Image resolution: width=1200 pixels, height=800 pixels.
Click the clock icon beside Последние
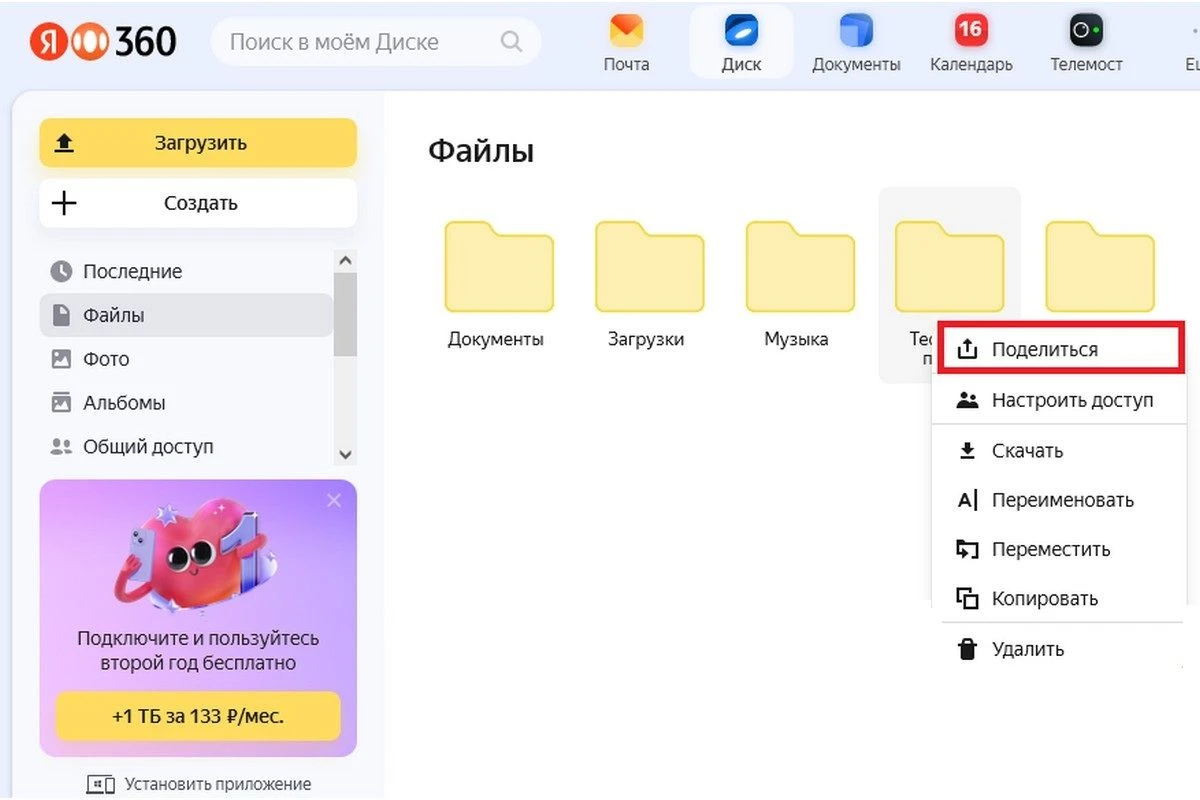click(62, 271)
